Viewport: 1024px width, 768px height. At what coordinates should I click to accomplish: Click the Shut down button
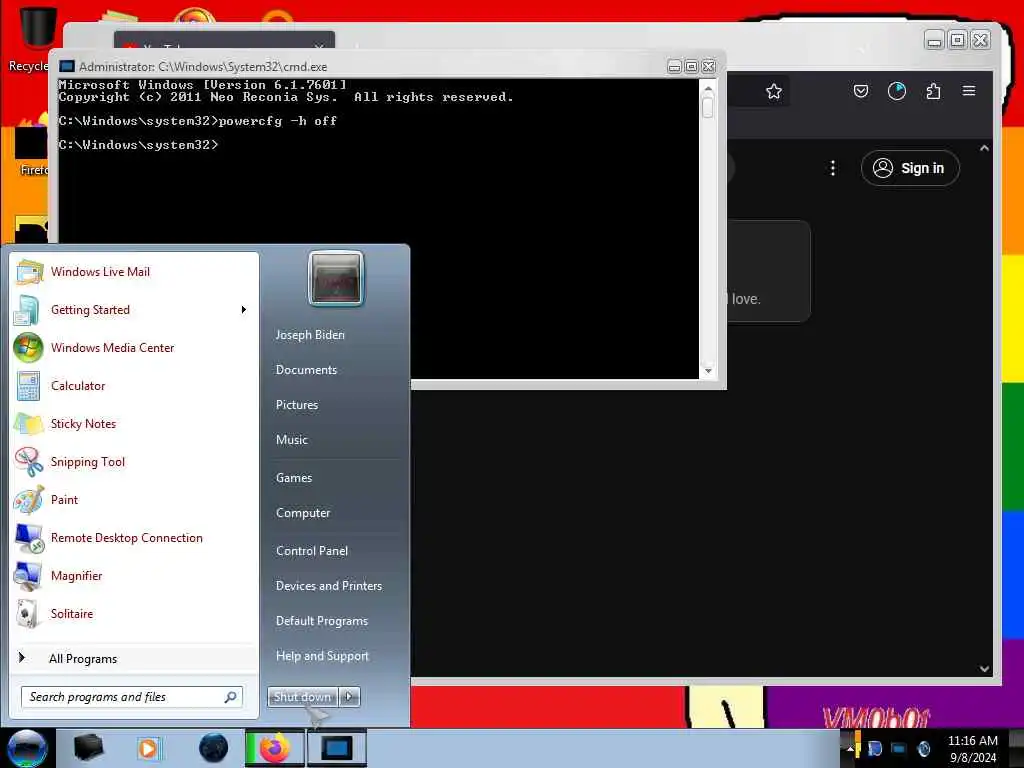(x=302, y=697)
